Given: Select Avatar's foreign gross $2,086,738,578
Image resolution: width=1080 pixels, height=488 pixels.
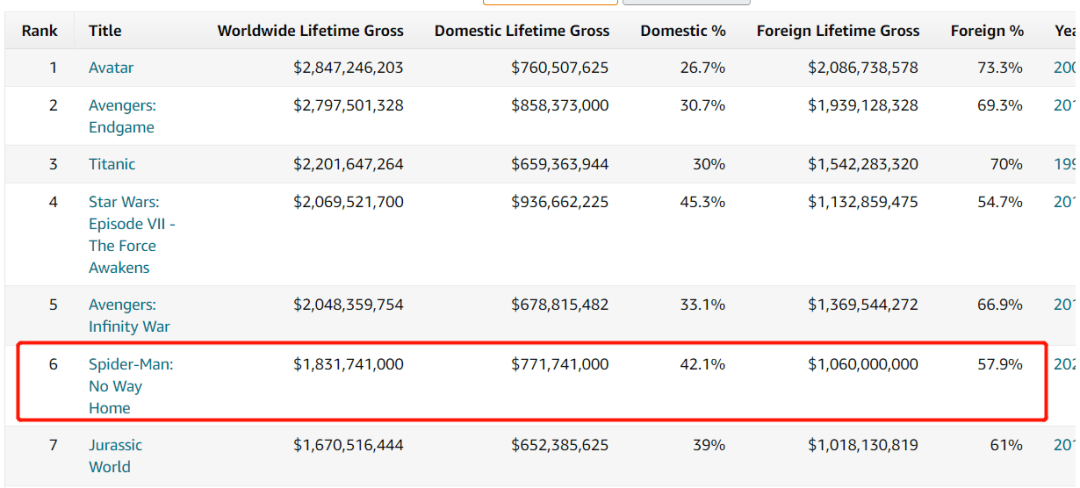Looking at the screenshot, I should pyautogui.click(x=863, y=67).
